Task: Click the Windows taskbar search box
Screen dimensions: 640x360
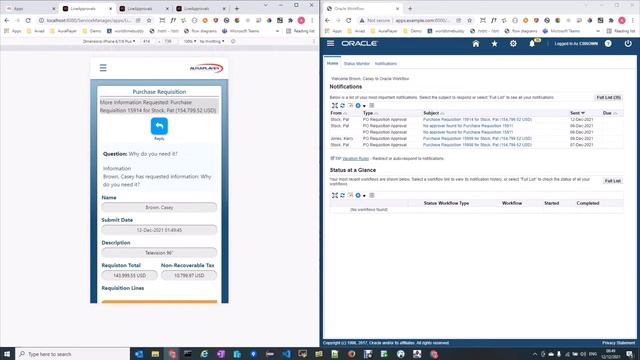Action: pyautogui.click(x=73, y=354)
